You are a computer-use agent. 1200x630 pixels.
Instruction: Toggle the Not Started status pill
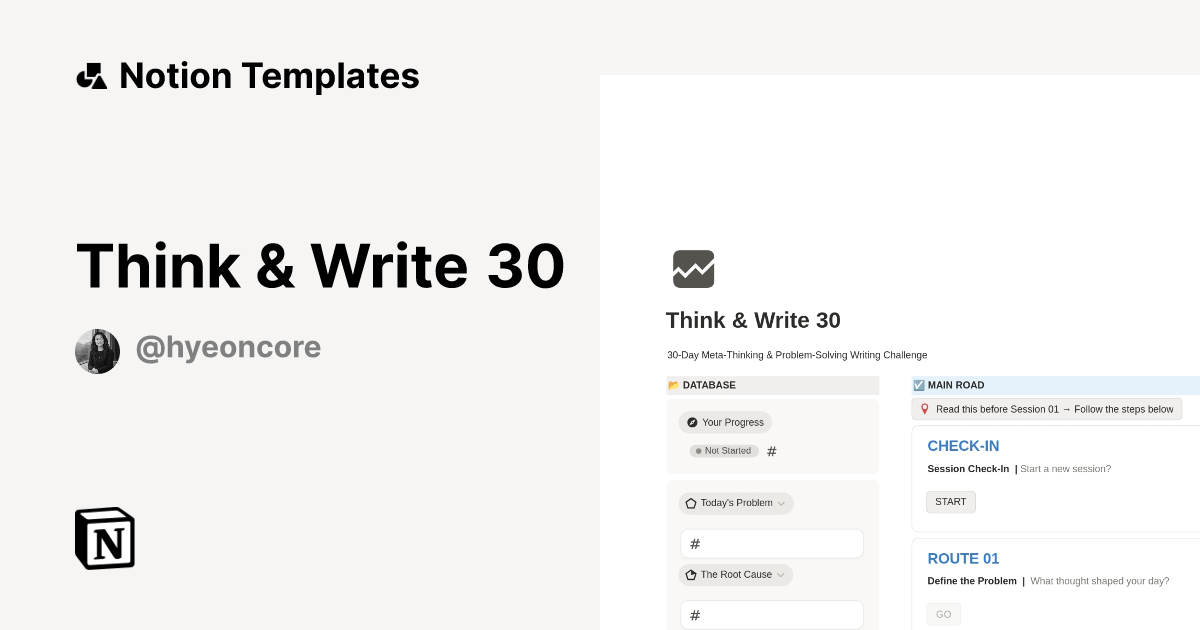point(723,451)
